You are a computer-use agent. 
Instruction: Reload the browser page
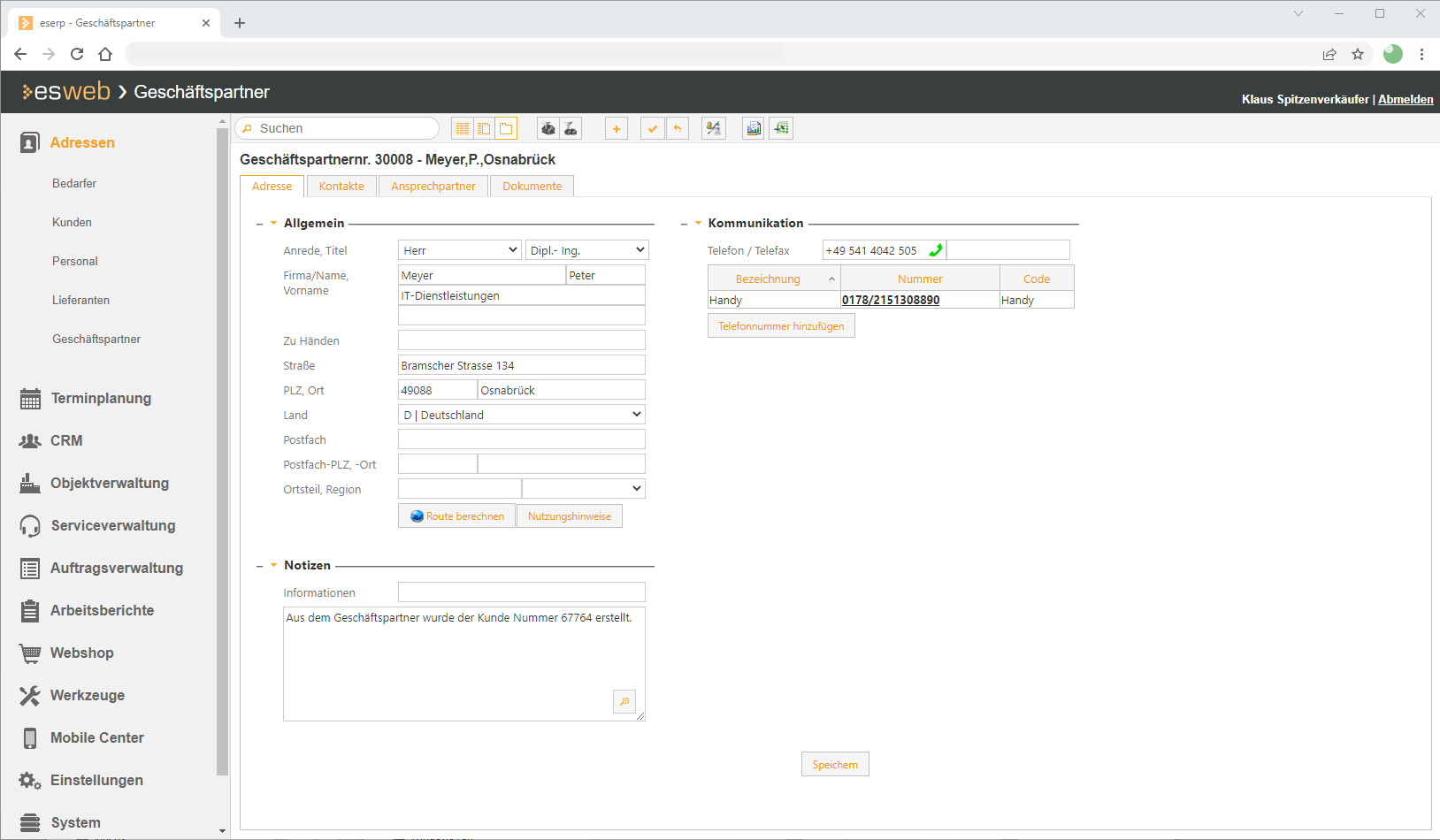click(x=77, y=54)
